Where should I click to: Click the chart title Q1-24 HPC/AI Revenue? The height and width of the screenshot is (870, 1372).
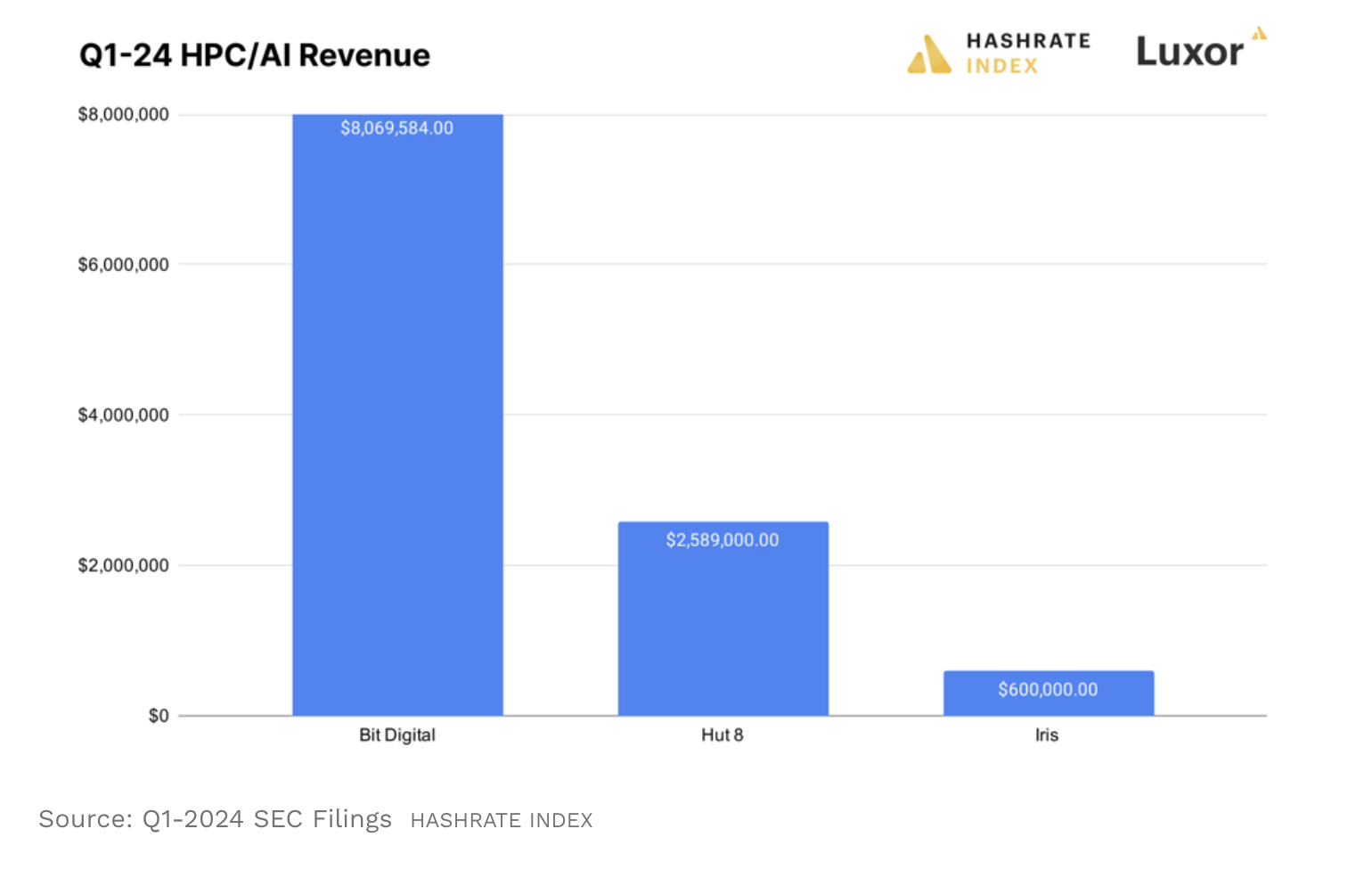point(255,55)
